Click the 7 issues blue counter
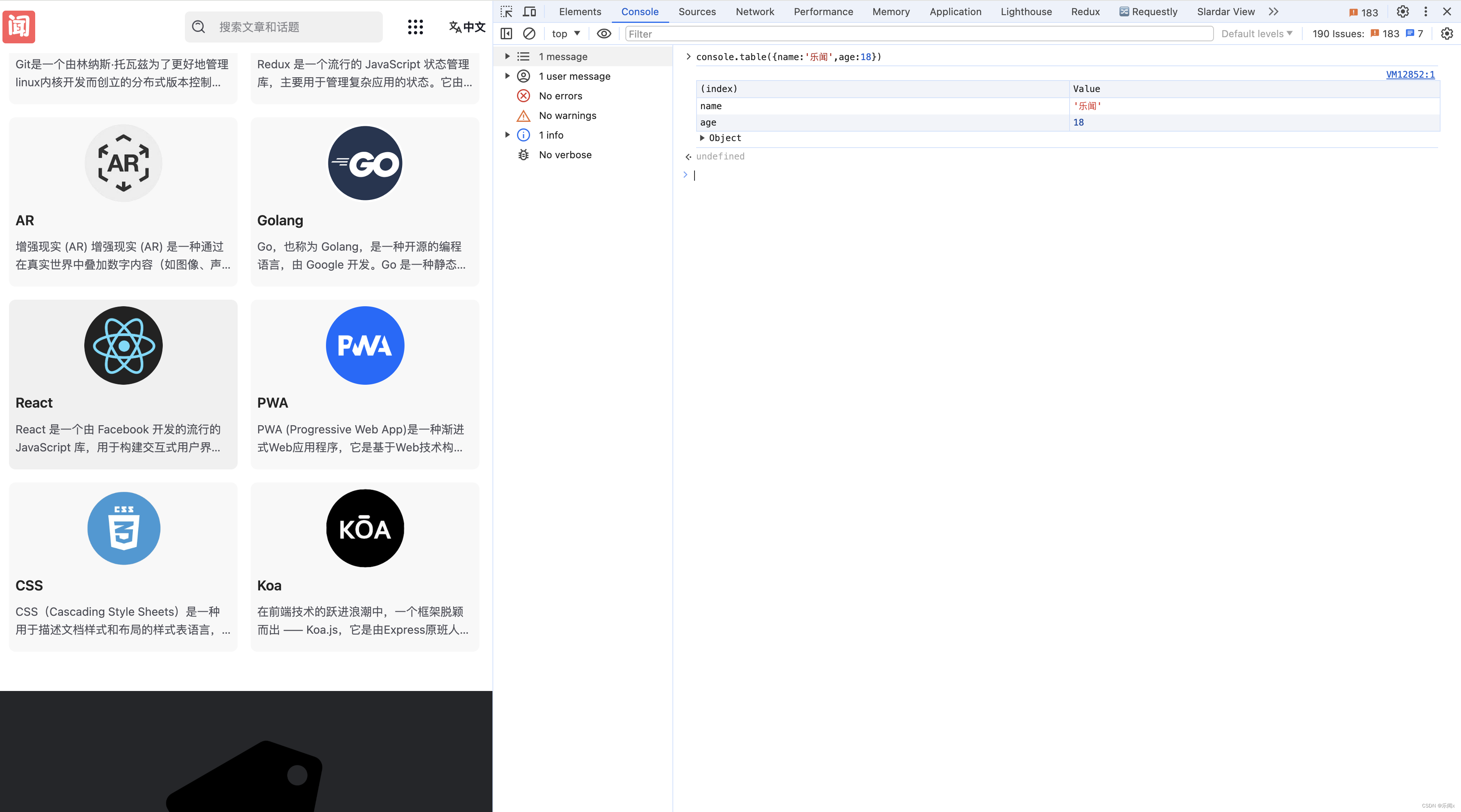The image size is (1461, 812). coord(1414,34)
